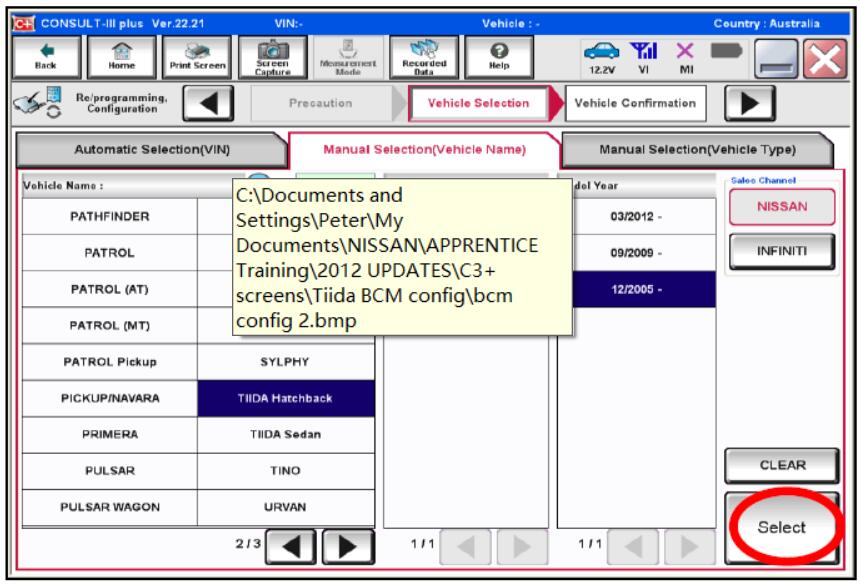
Task: Take a Screen Capture
Action: tap(273, 57)
